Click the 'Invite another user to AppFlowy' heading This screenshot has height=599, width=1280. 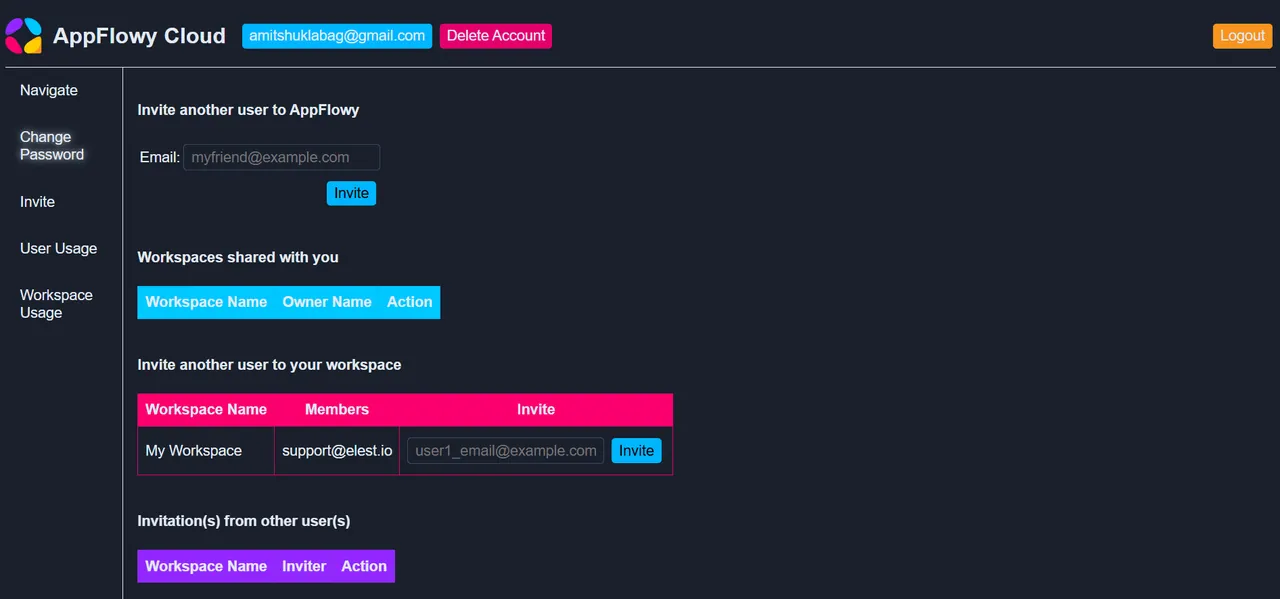tap(248, 110)
